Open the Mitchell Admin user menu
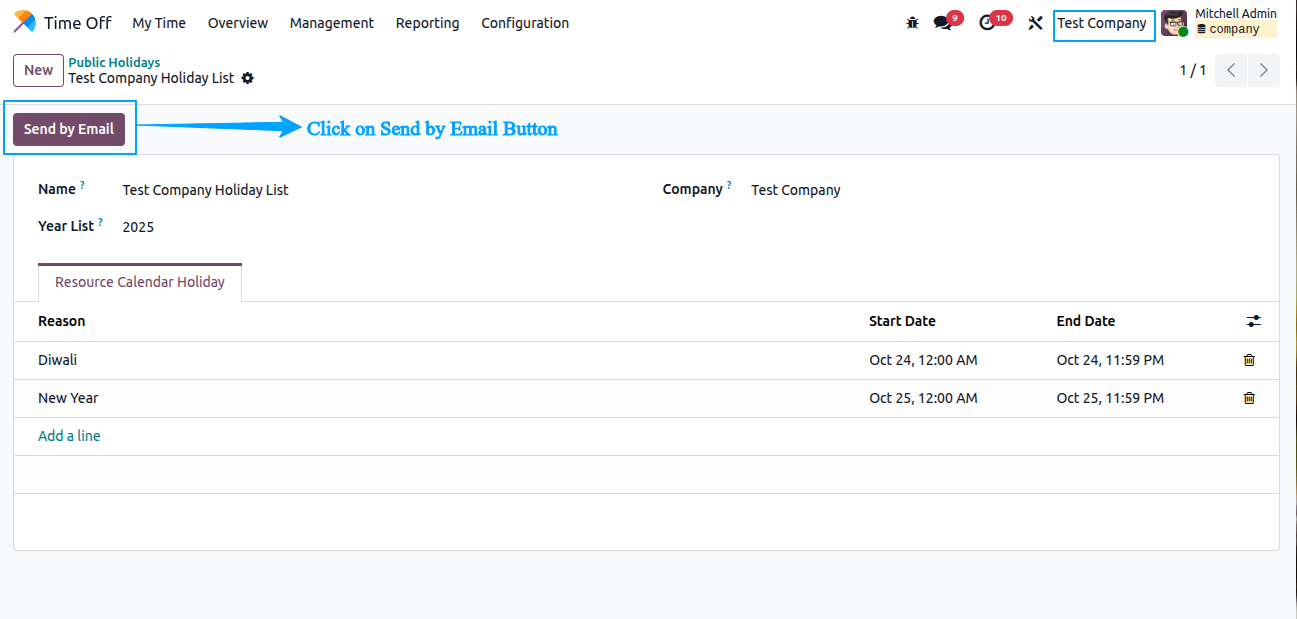 pos(1219,22)
